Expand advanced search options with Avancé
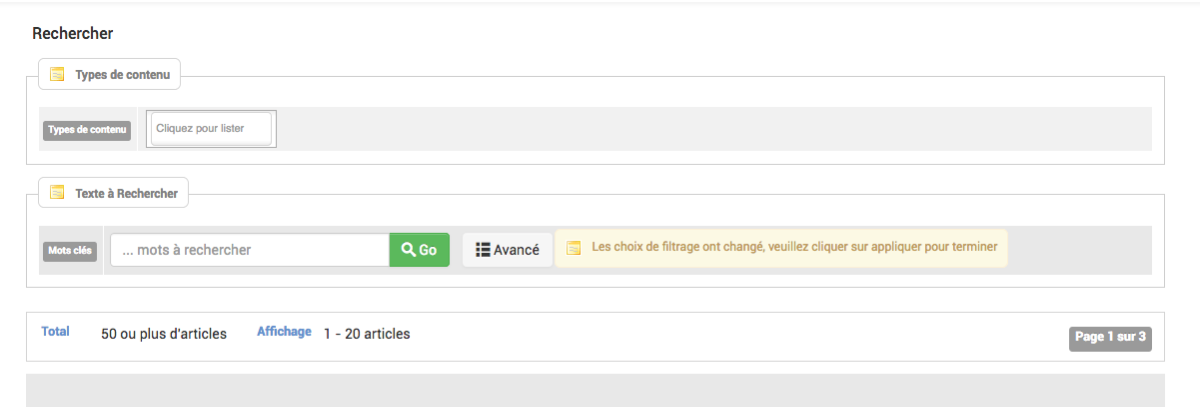 (507, 250)
